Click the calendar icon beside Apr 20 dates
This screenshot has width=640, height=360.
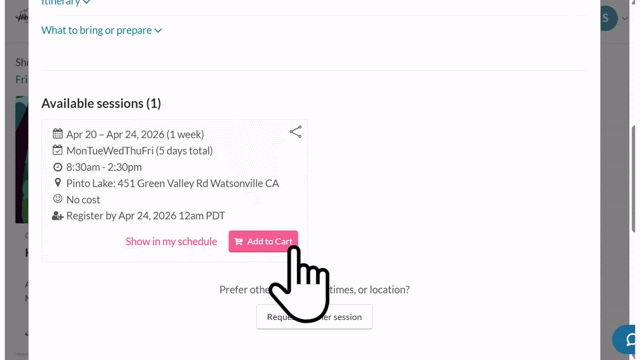pos(58,133)
